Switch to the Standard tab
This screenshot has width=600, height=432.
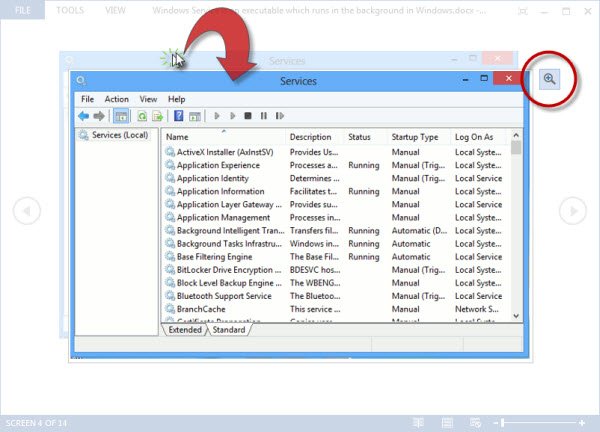pyautogui.click(x=229, y=330)
